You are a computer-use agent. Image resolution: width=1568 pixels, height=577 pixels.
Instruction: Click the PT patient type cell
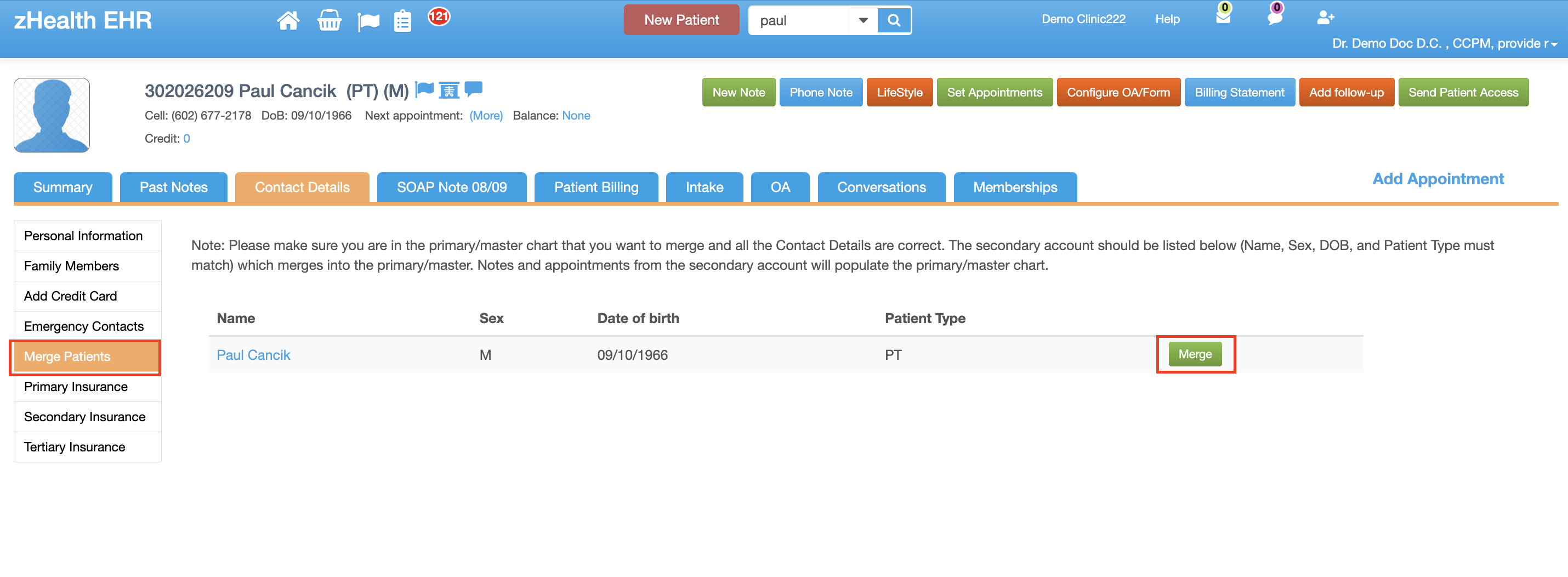click(x=893, y=355)
